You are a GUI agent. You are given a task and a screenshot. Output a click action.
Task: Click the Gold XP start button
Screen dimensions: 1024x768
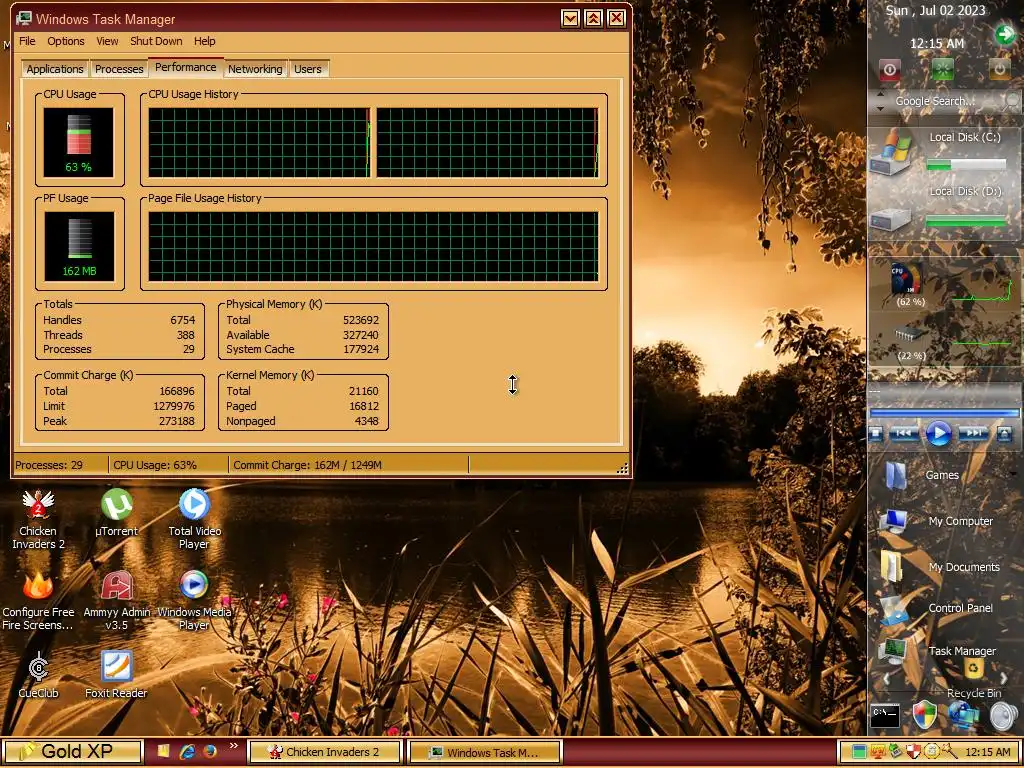click(73, 751)
